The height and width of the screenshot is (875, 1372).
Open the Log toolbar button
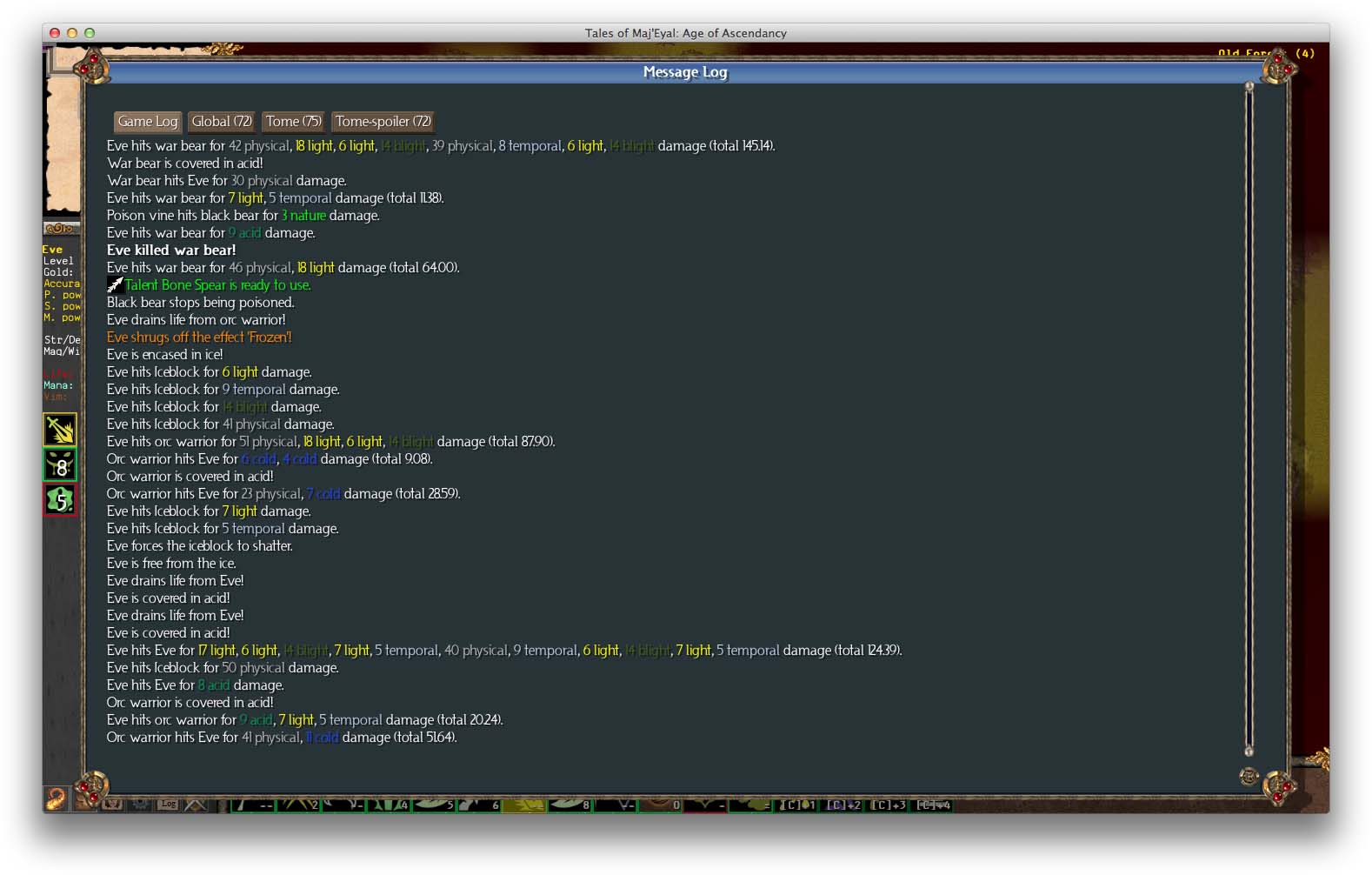point(169,805)
